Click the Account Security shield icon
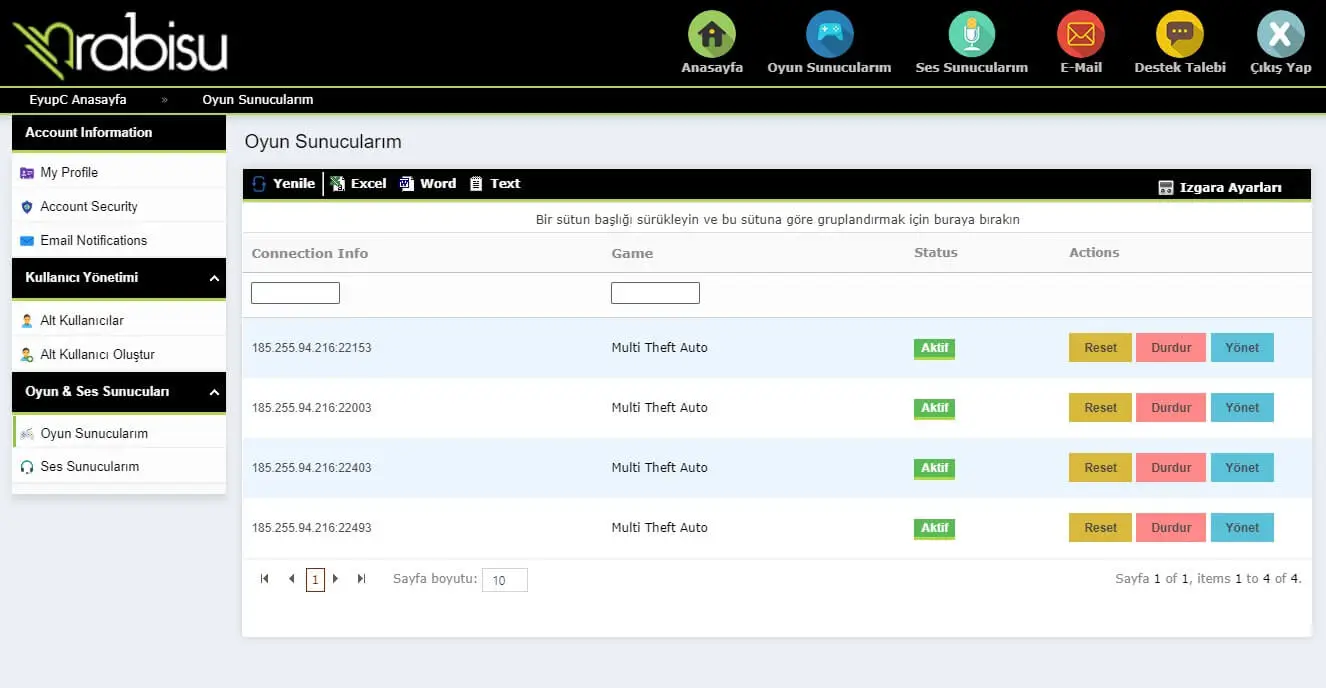This screenshot has width=1326, height=688. (x=27, y=207)
